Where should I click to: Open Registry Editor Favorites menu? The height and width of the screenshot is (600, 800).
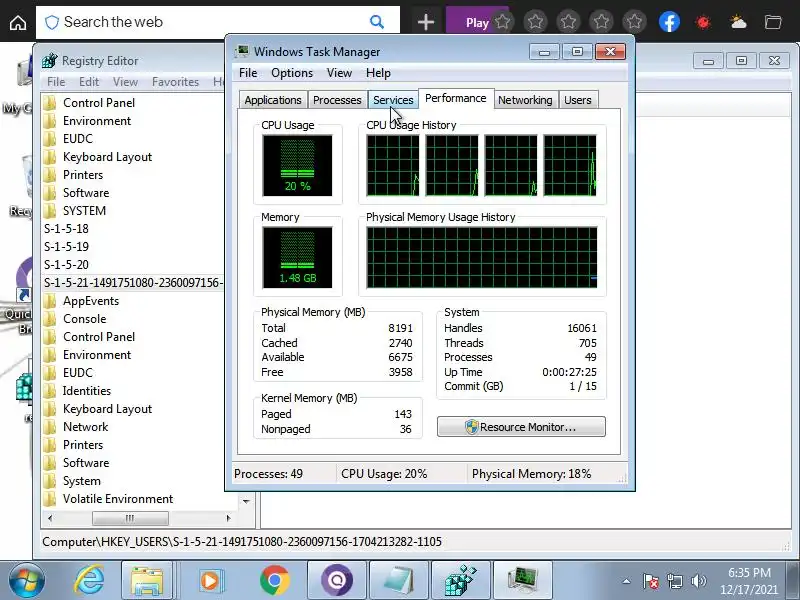[176, 82]
